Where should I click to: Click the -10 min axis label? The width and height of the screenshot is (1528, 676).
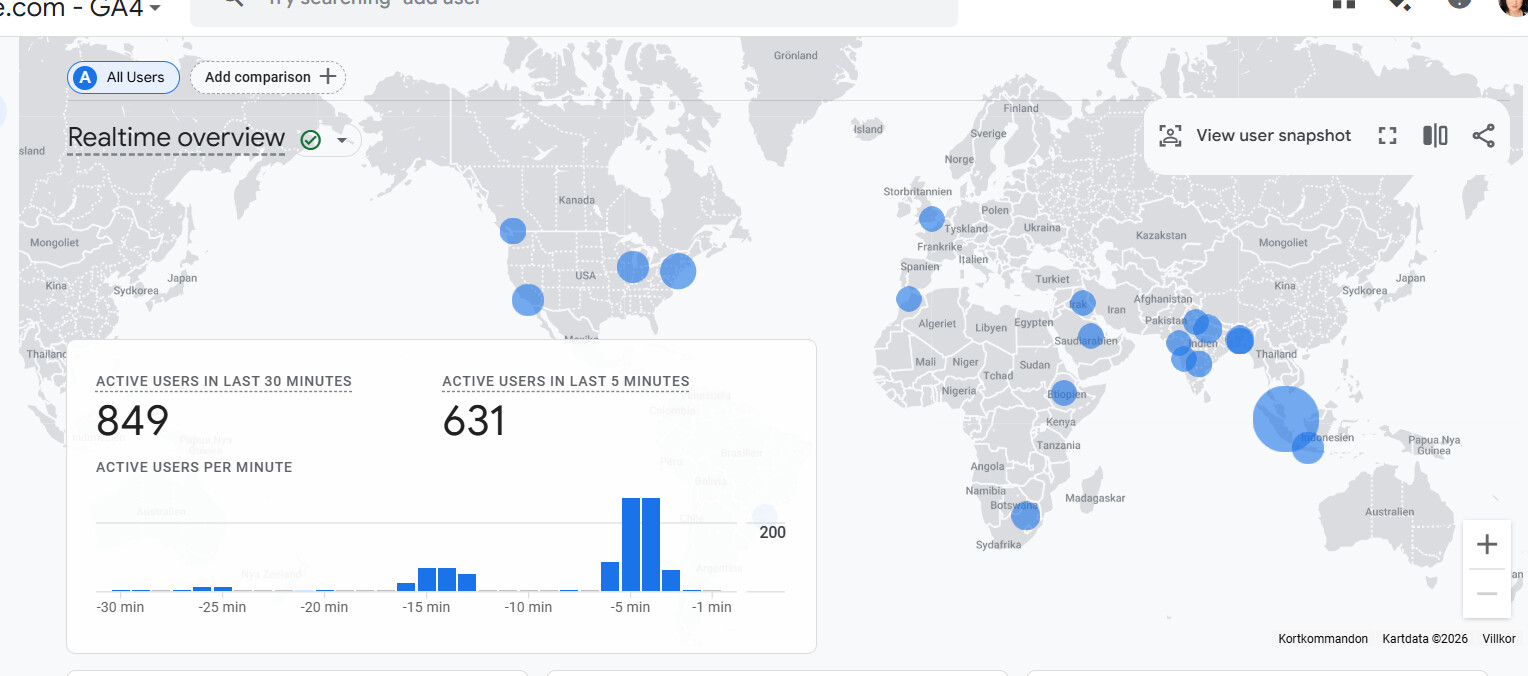click(x=528, y=607)
